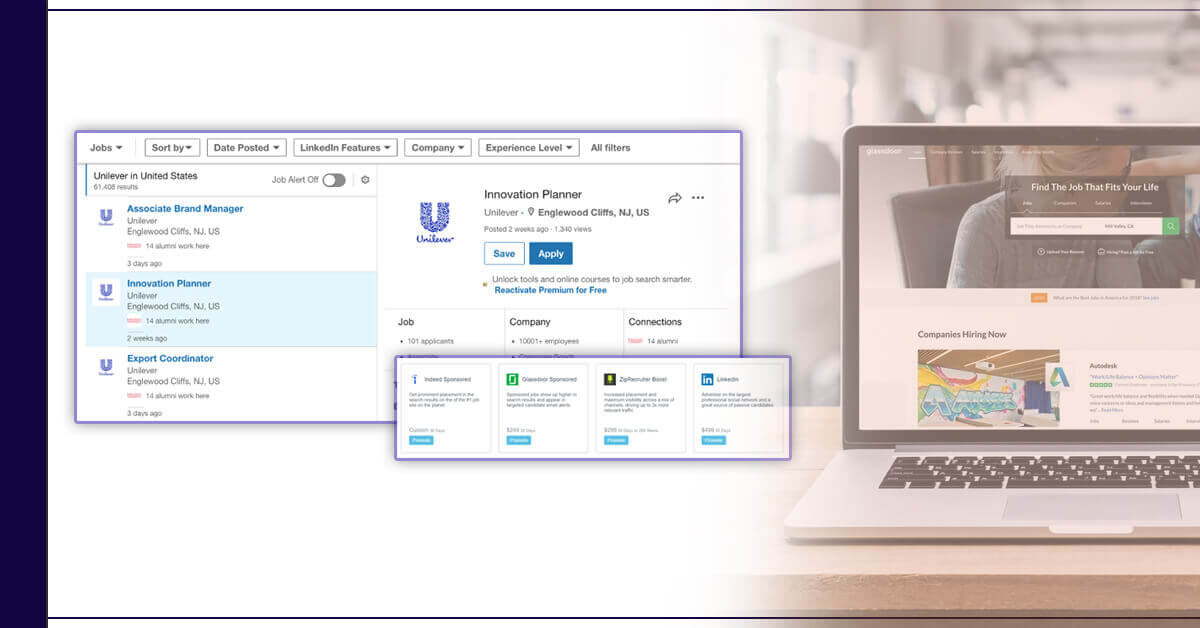The height and width of the screenshot is (628, 1200).
Task: Open job alert settings gear
Action: click(365, 180)
